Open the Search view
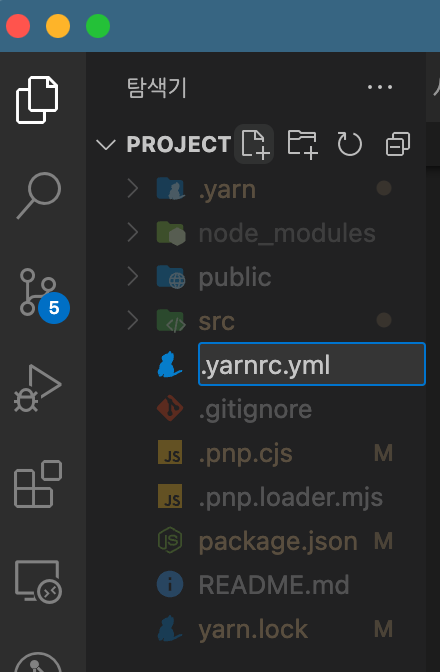This screenshot has height=672, width=440. pyautogui.click(x=39, y=195)
